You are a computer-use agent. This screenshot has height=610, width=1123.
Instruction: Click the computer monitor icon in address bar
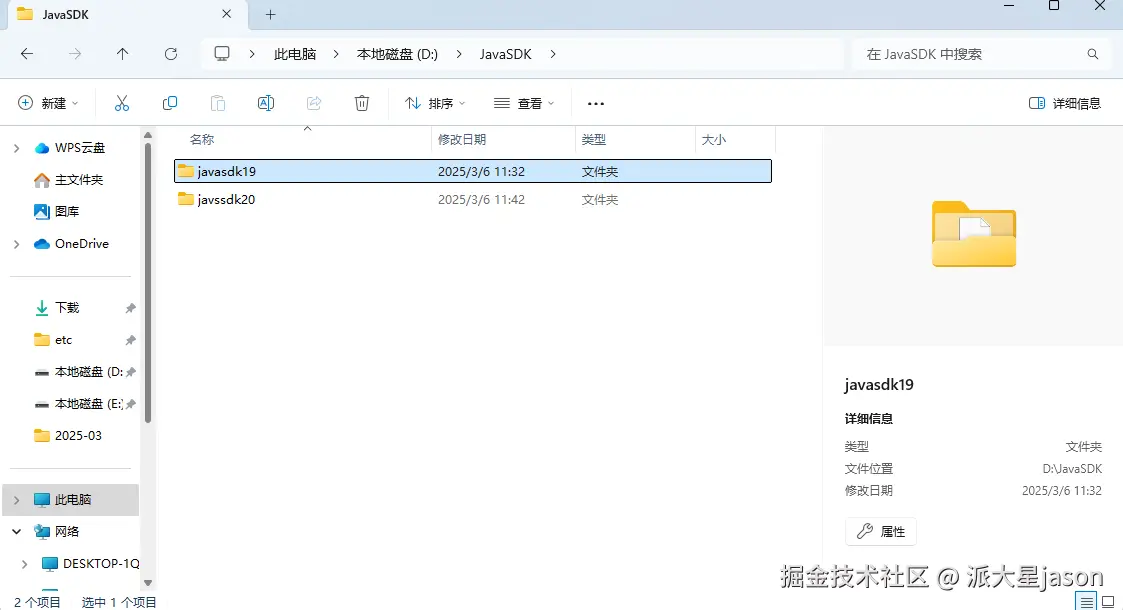tap(222, 54)
